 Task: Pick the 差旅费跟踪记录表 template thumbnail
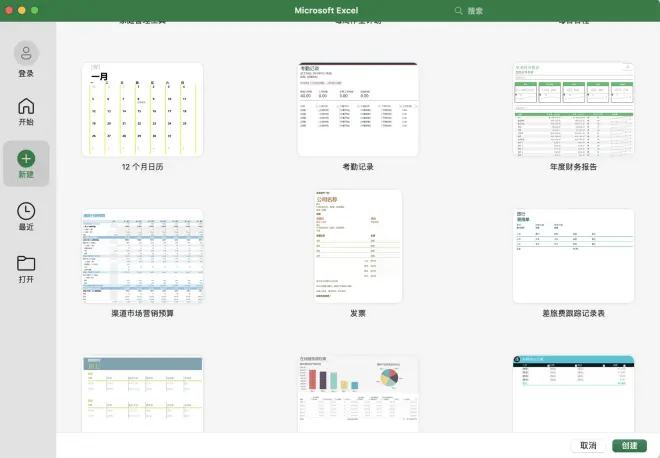point(573,256)
